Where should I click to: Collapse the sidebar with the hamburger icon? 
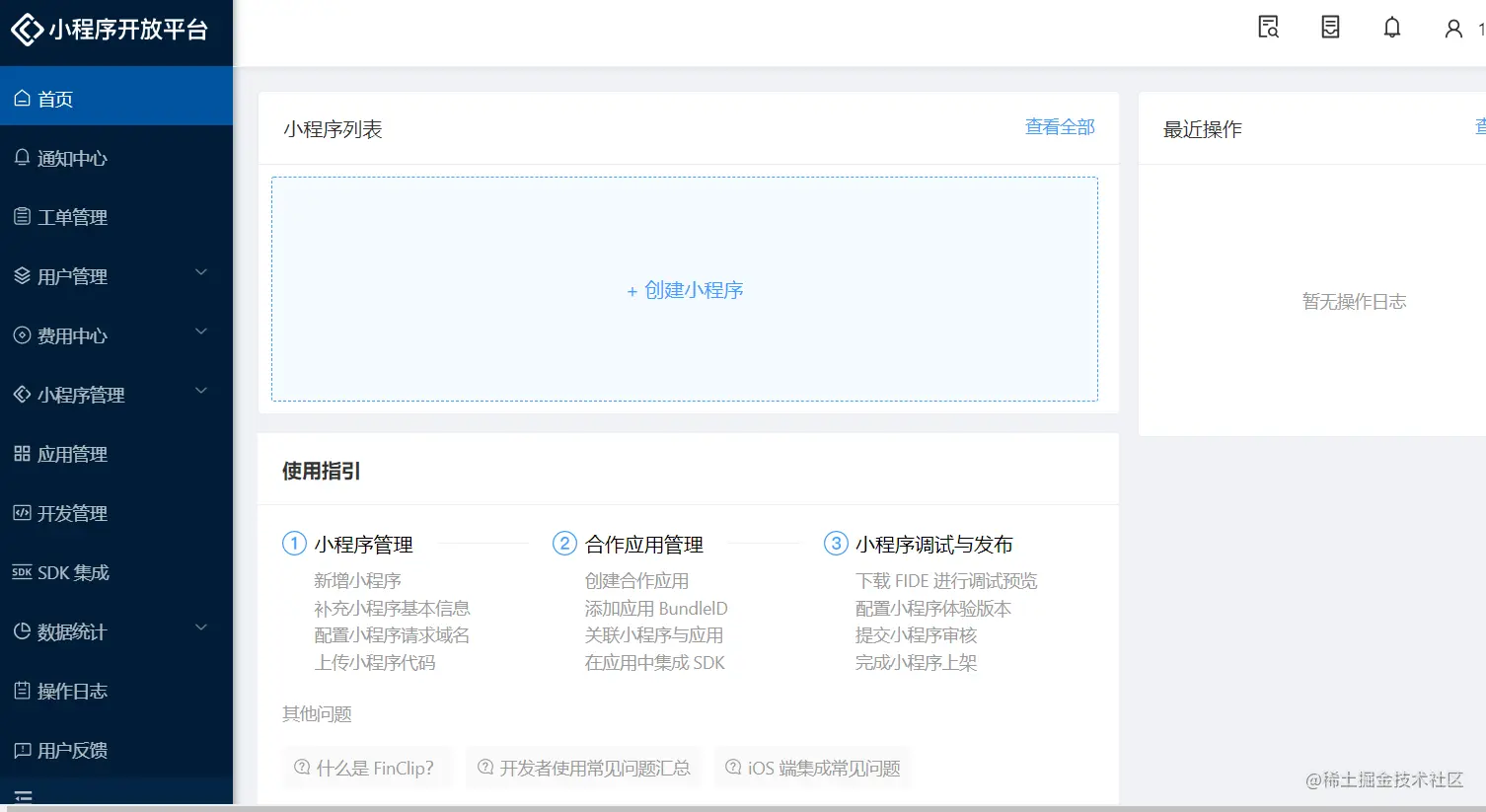[24, 797]
